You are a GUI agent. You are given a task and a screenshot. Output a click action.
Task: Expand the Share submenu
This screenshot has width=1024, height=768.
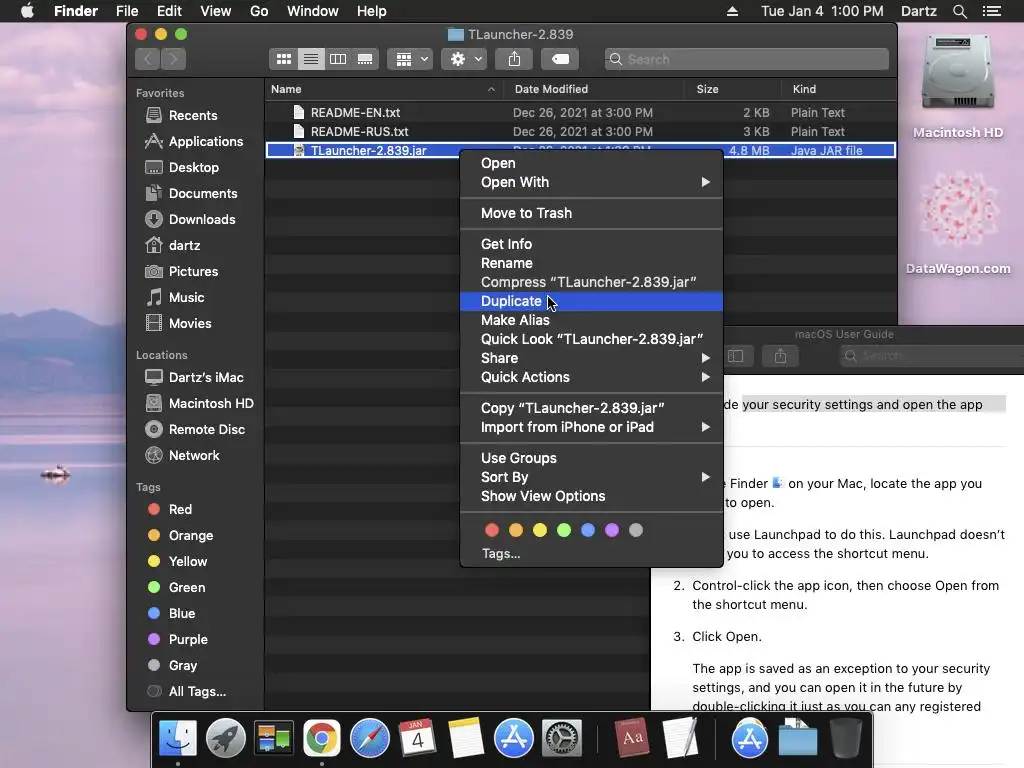(x=591, y=358)
